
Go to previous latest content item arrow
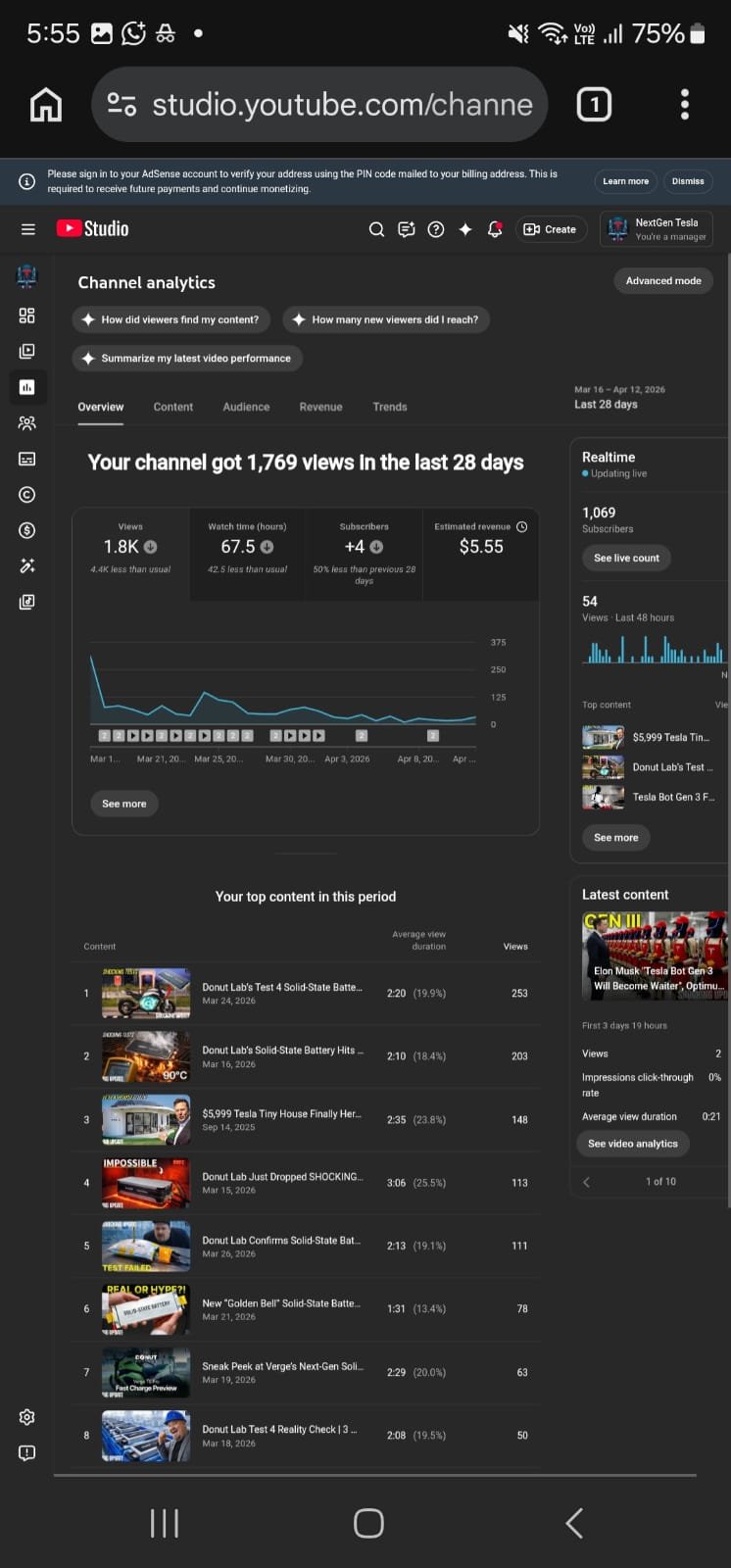pos(587,1182)
